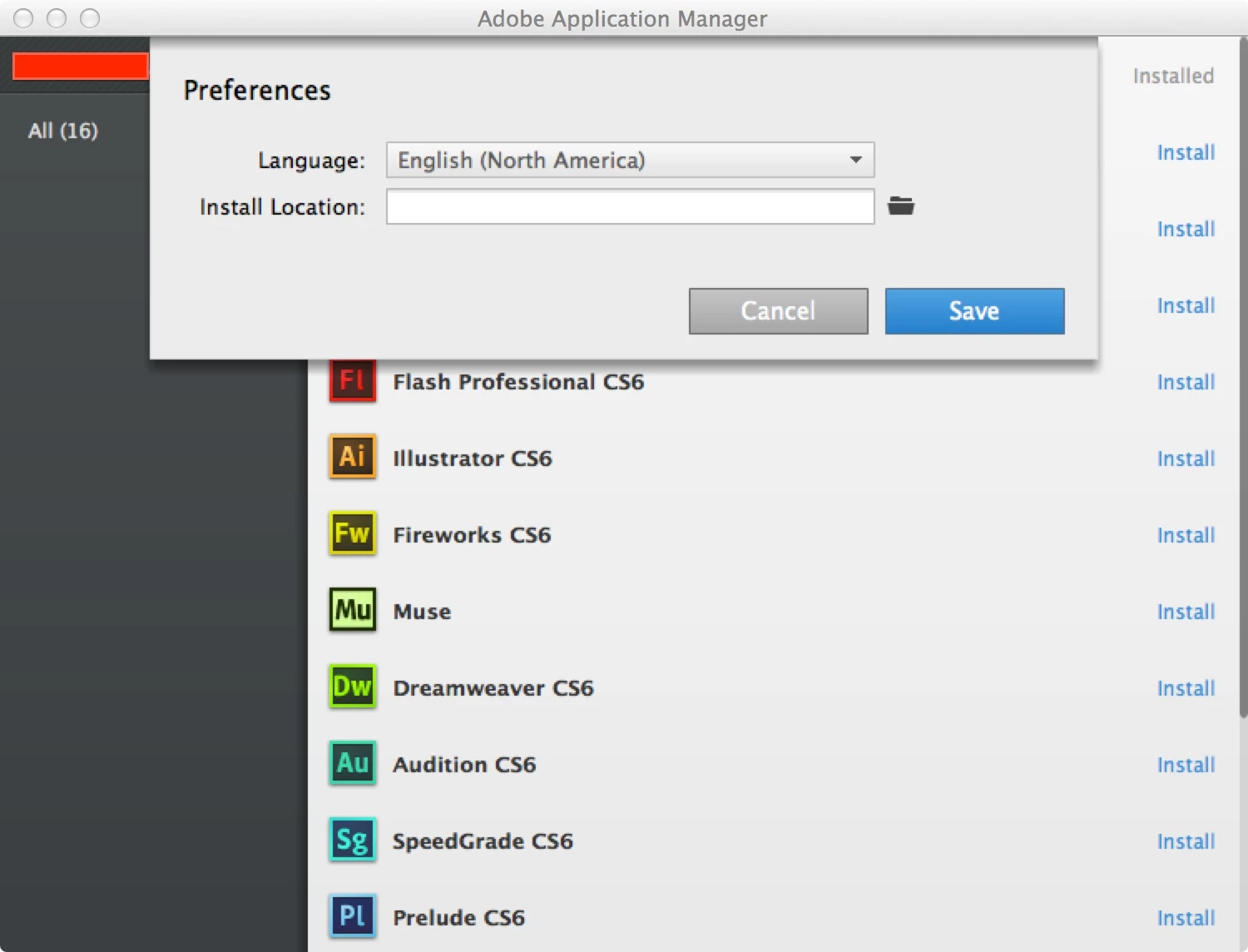Click the Muse Mu icon

coord(352,610)
